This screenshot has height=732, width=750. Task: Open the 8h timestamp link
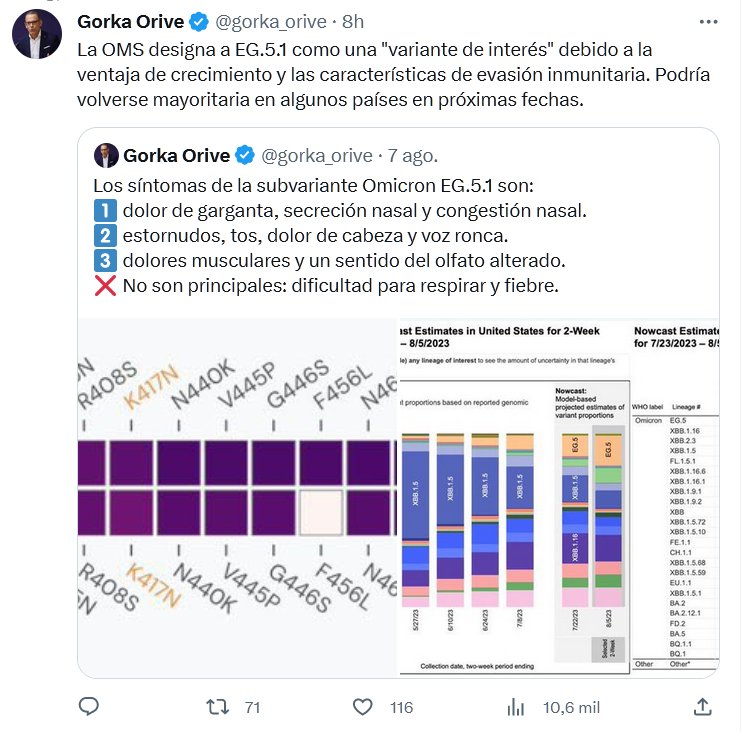[x=352, y=22]
